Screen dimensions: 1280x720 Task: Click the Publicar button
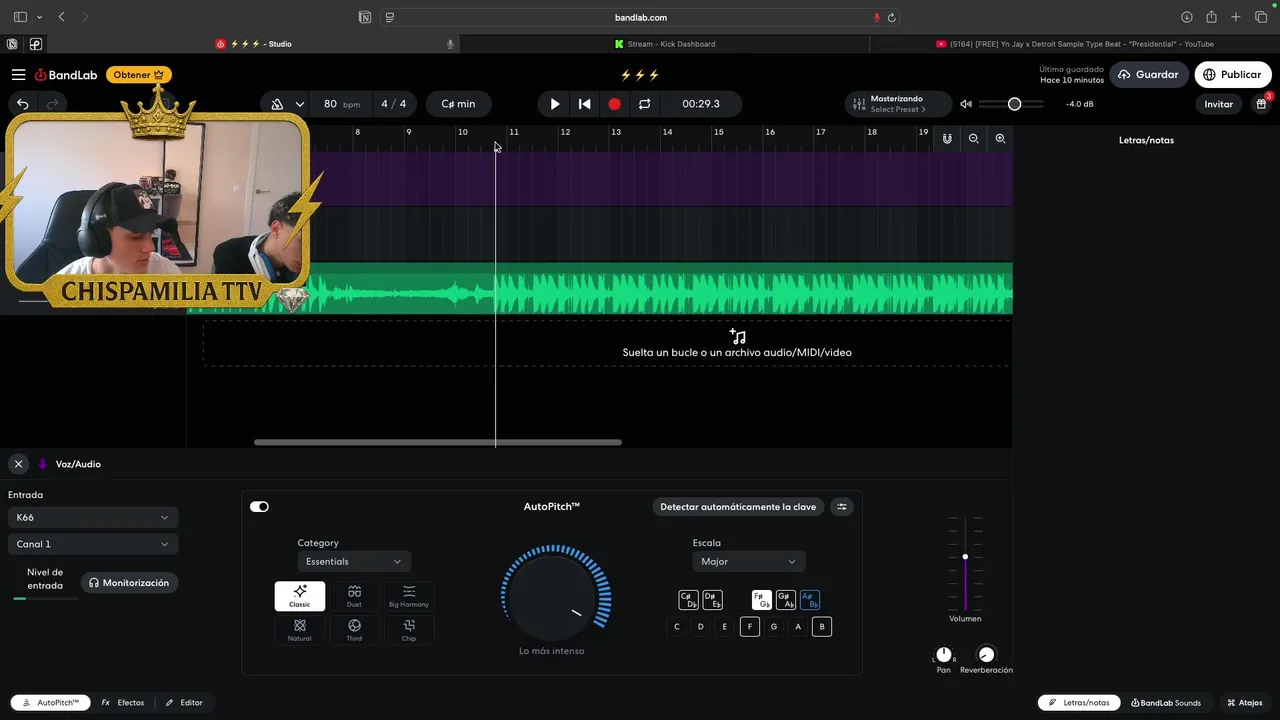1232,75
